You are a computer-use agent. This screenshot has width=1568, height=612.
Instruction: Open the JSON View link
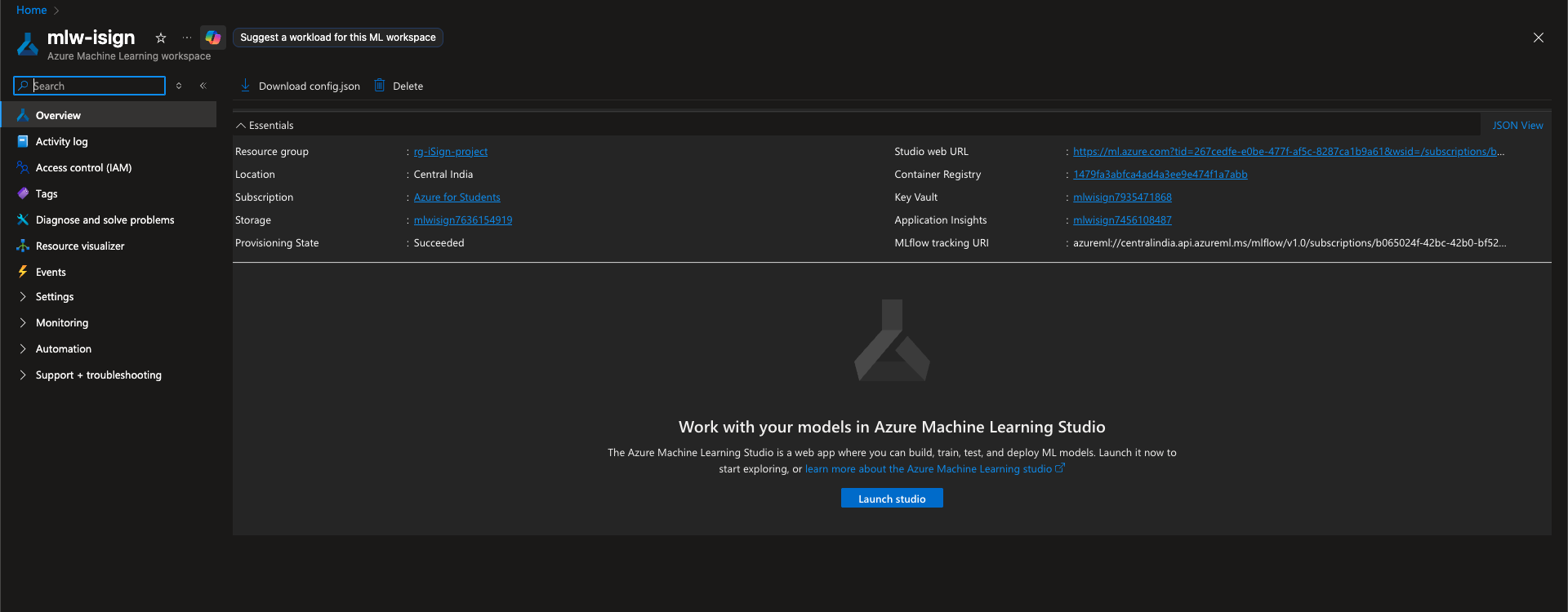tap(1517, 125)
